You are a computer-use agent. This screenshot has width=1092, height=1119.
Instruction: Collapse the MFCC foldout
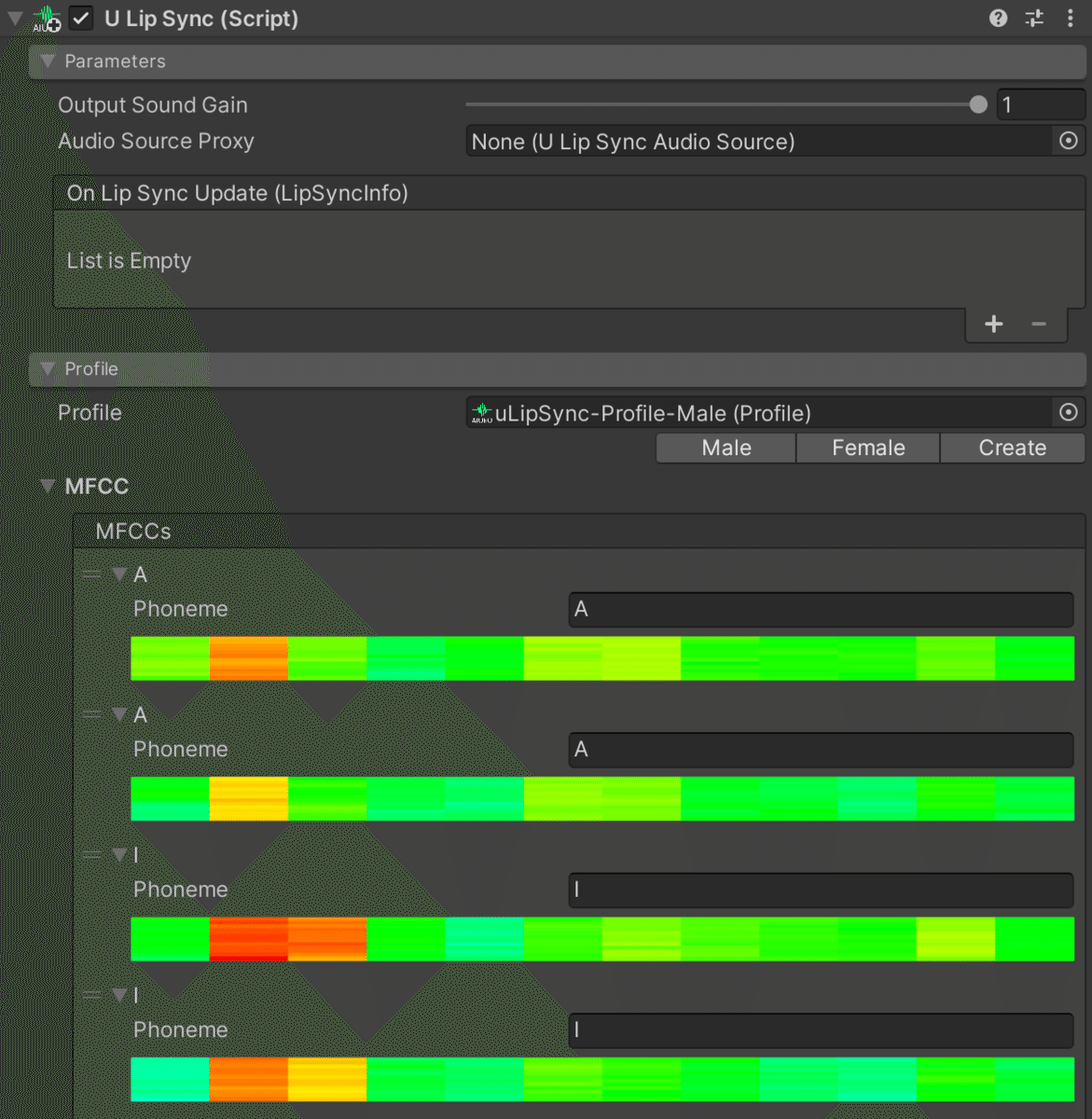pos(47,486)
